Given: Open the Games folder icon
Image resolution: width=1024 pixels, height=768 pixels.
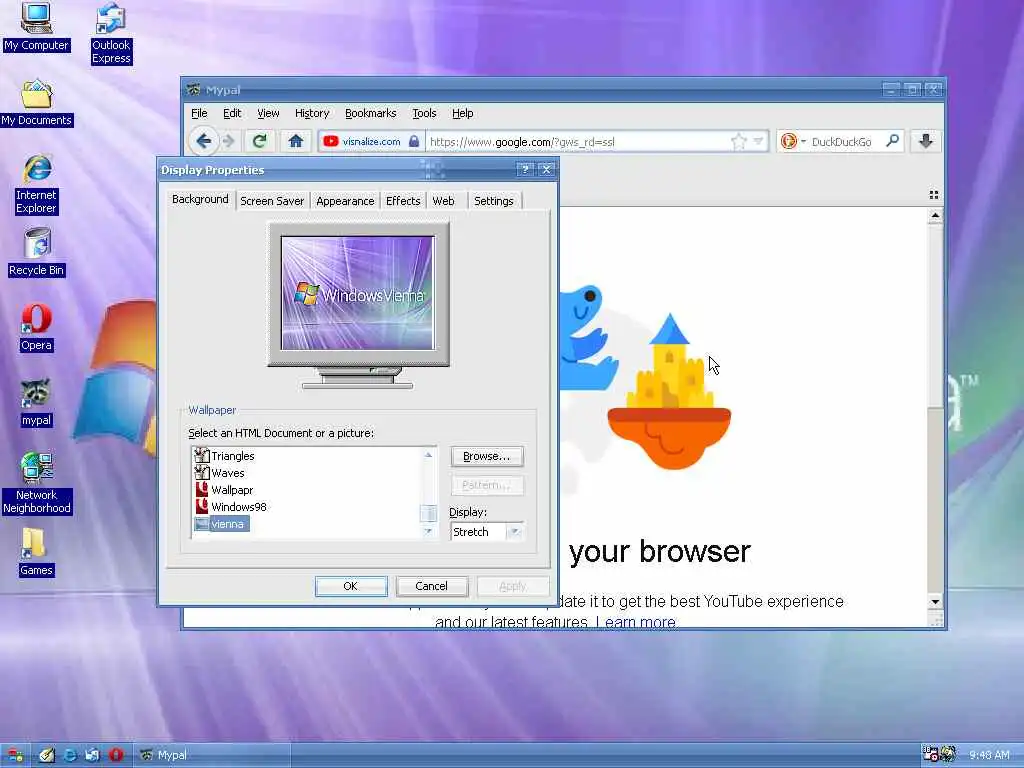Looking at the screenshot, I should [x=36, y=552].
